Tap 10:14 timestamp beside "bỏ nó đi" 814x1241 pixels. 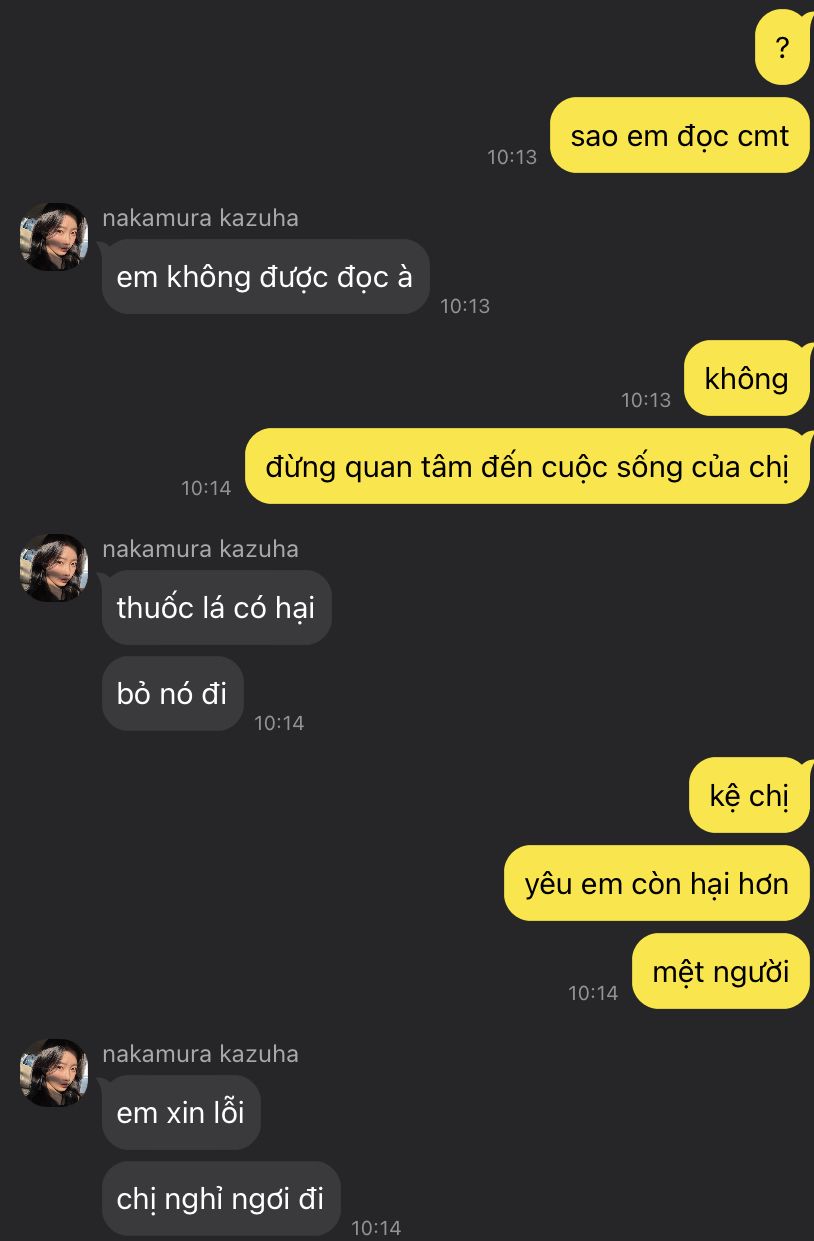279,723
